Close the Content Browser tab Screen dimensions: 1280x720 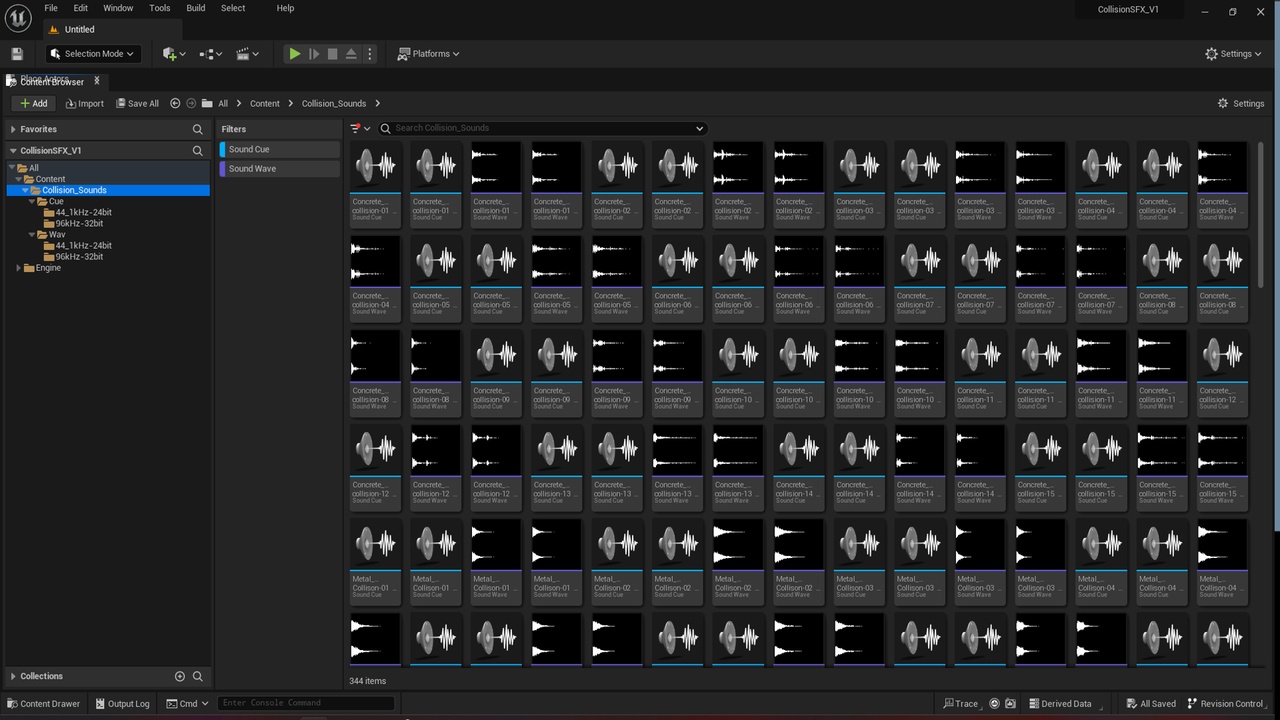coord(97,81)
